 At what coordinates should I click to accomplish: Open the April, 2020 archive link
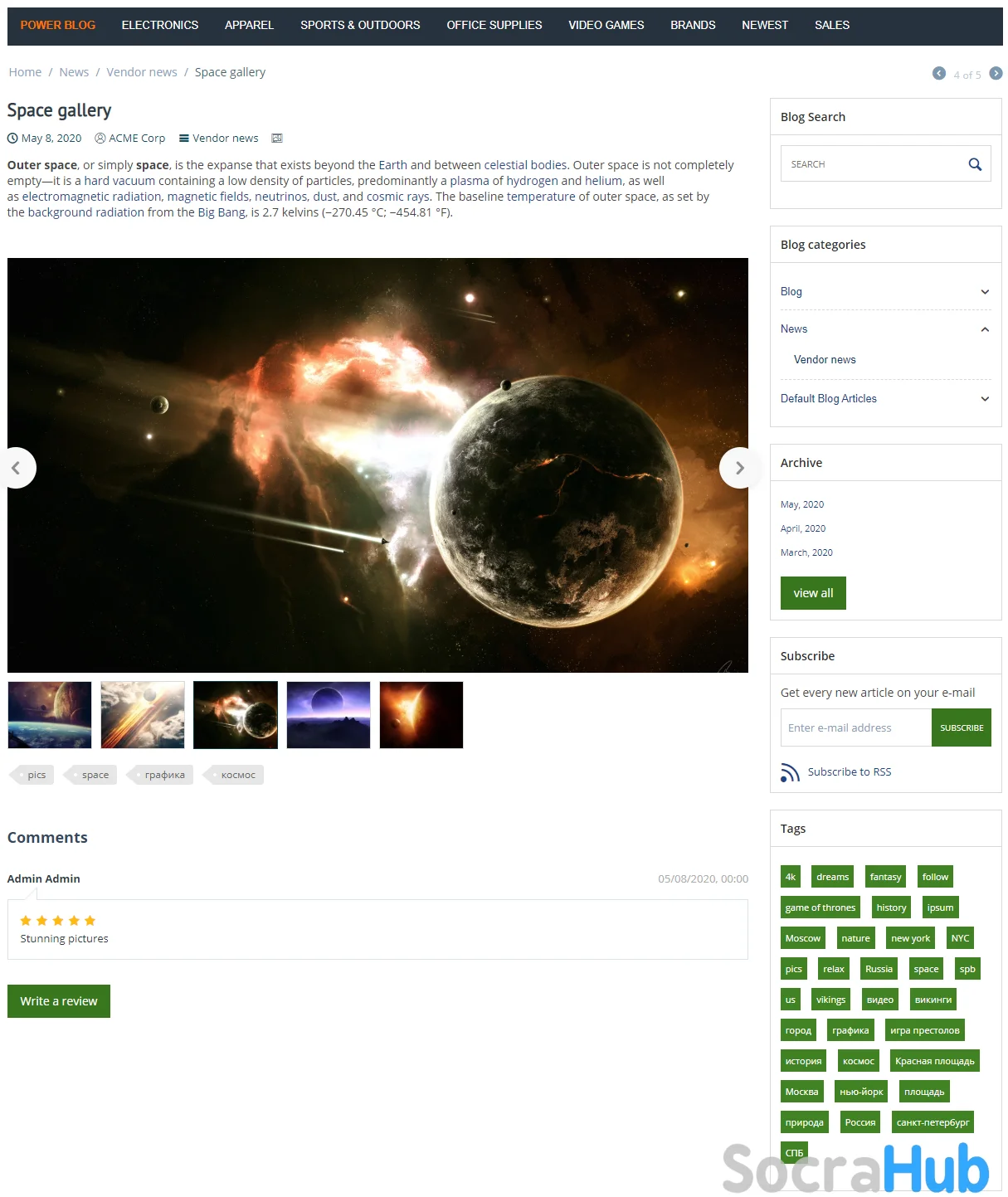coord(803,528)
